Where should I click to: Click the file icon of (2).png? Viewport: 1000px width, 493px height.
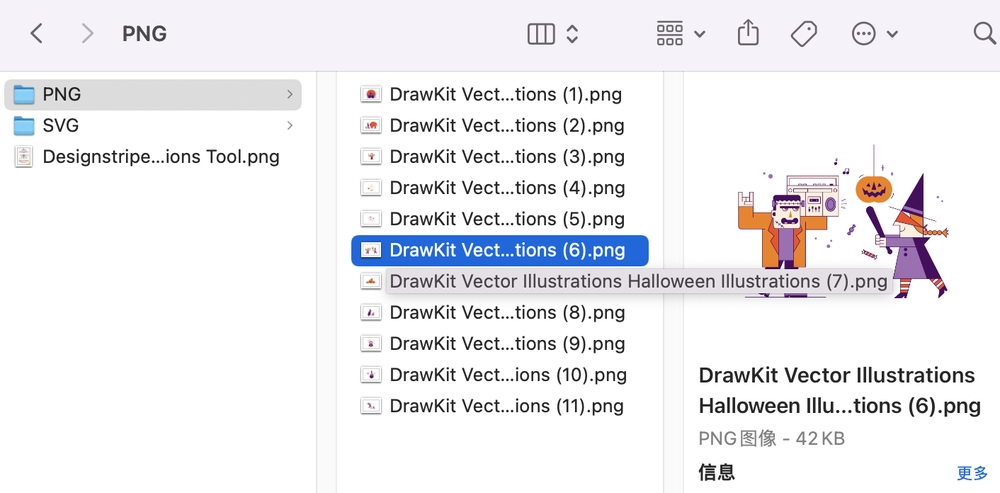click(371, 126)
